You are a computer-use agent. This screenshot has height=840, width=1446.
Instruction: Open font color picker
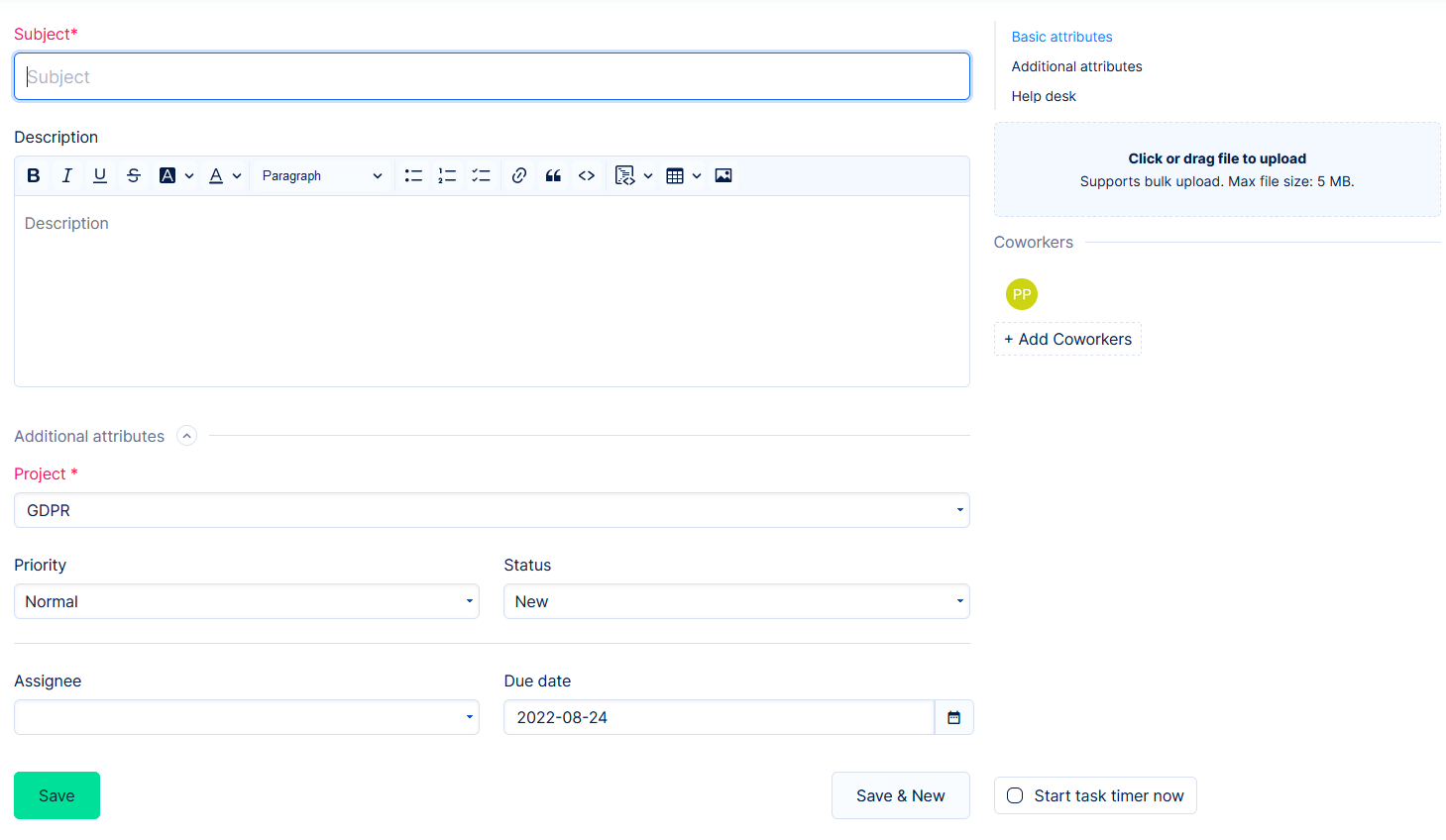216,175
